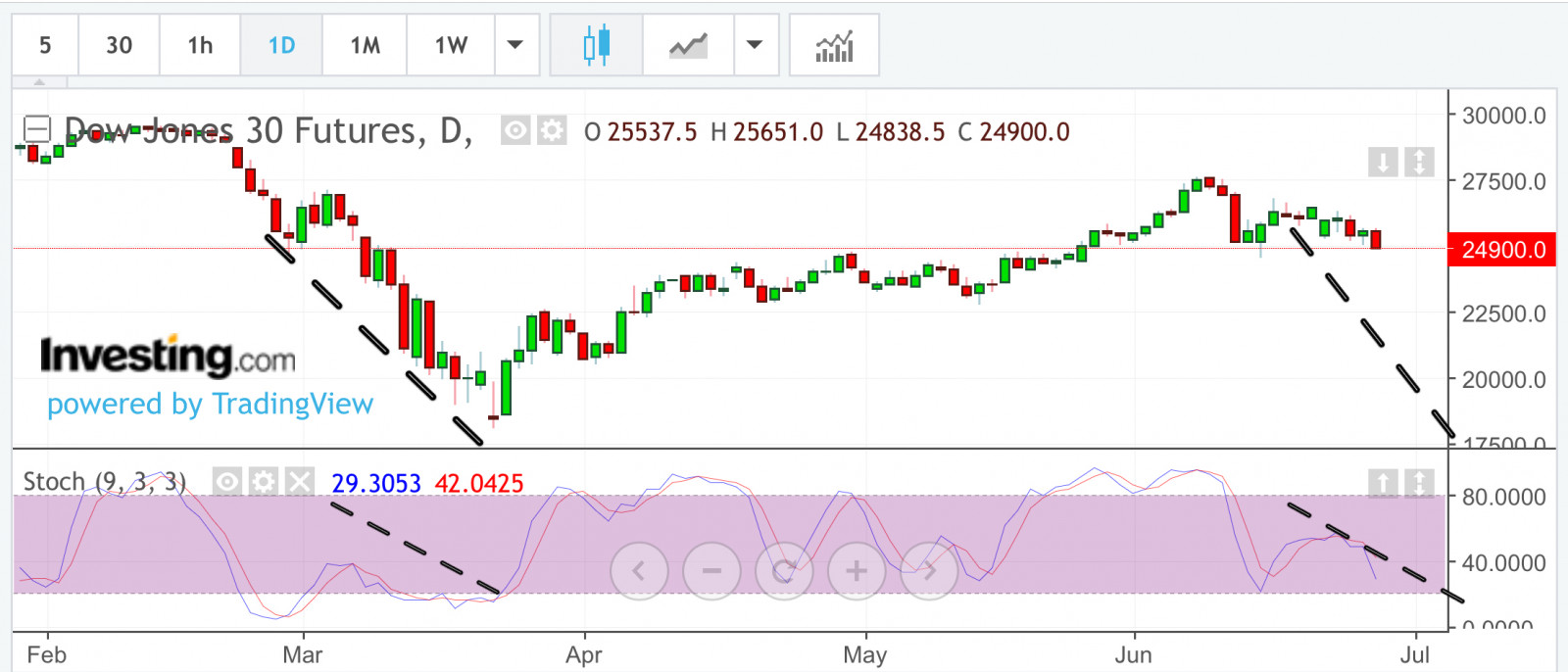Reset chart with the circular arrow
1568x672 pixels.
(x=784, y=570)
